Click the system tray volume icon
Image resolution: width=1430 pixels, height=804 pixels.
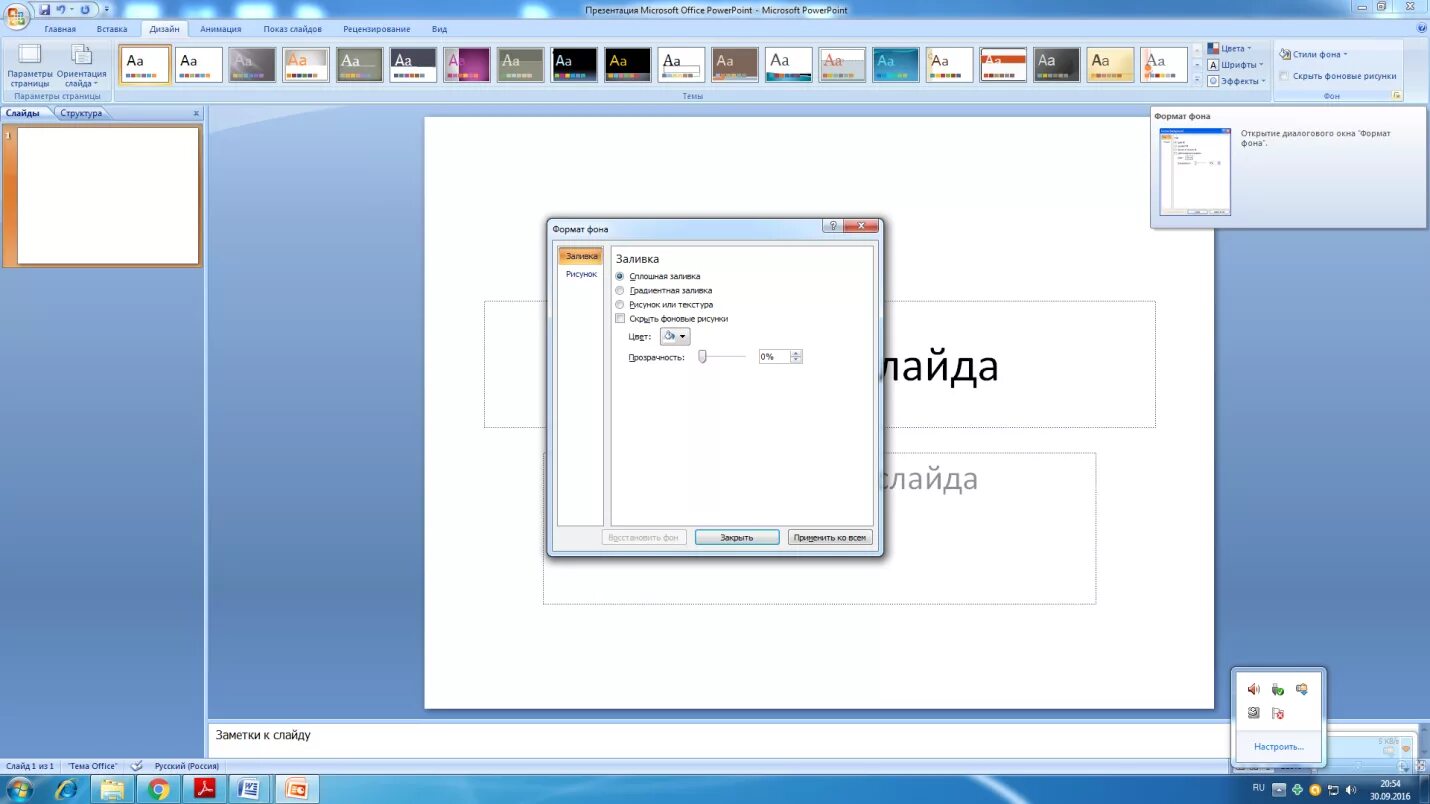point(1352,790)
